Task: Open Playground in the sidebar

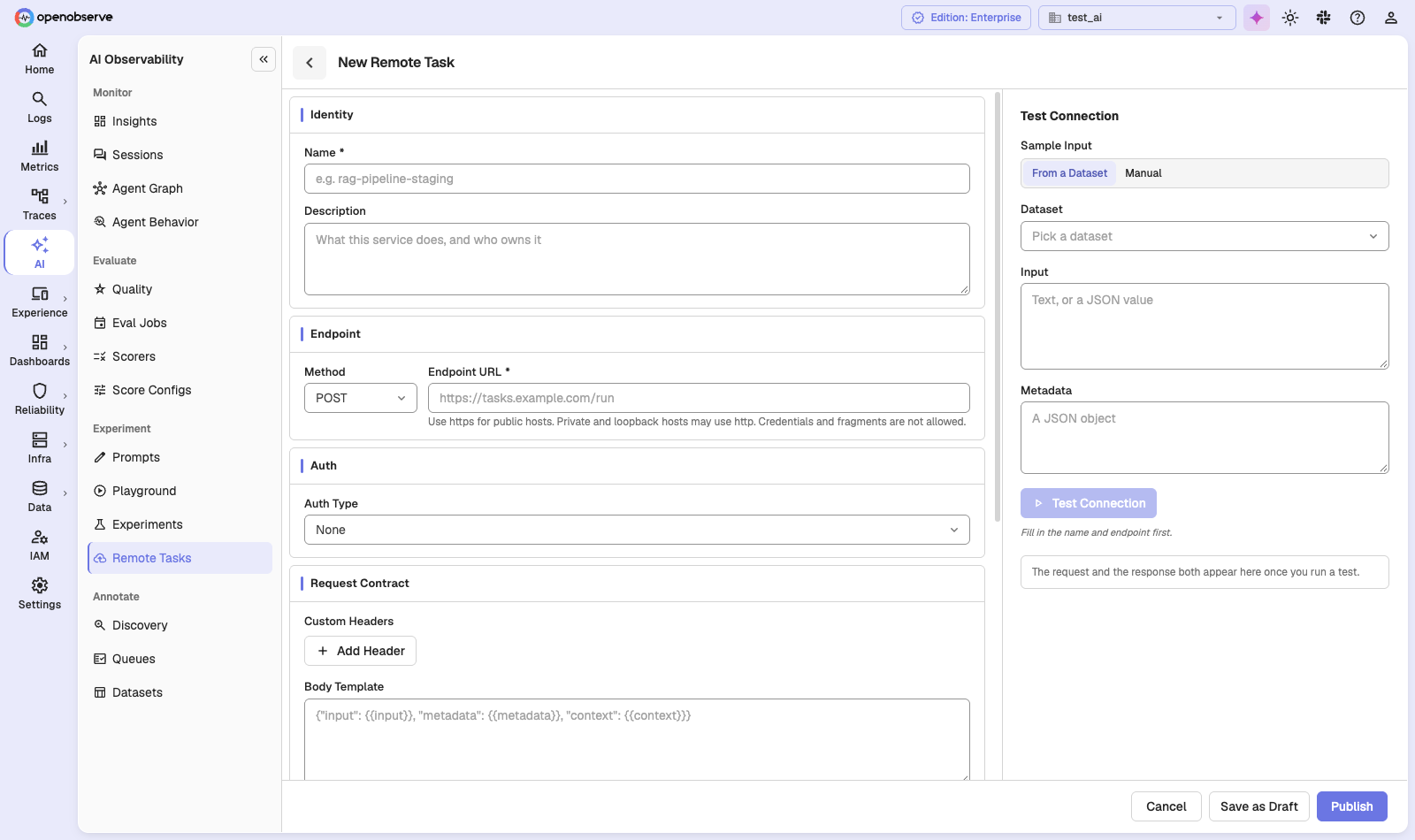Action: click(180, 491)
